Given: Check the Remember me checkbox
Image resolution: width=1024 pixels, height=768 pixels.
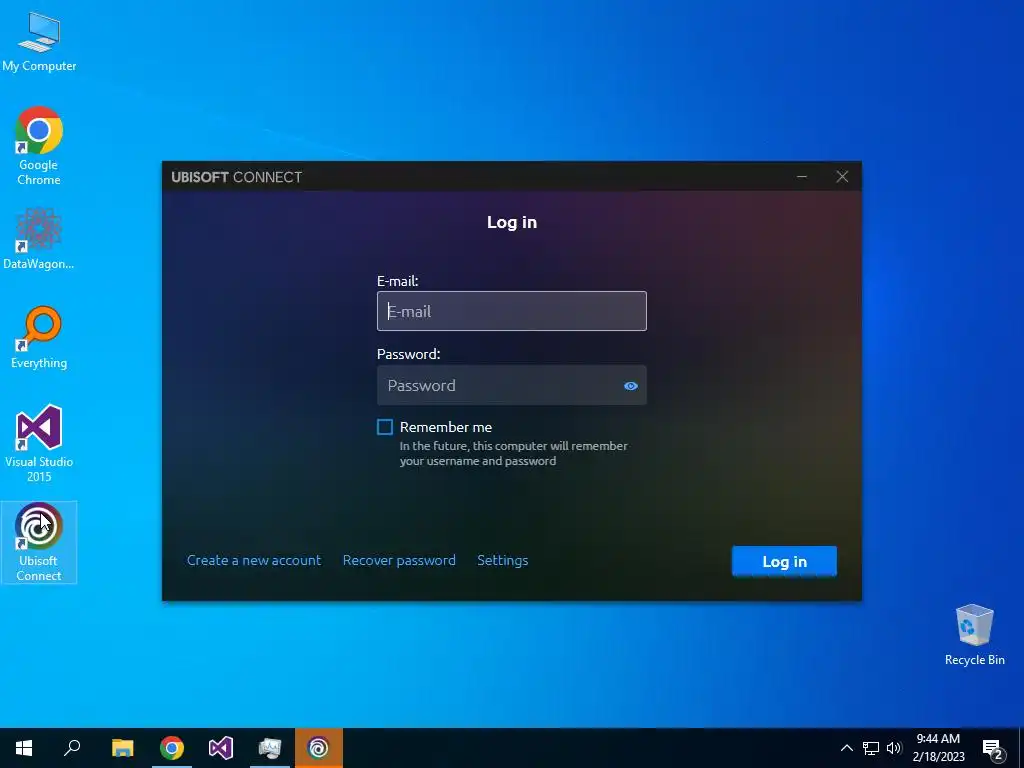Looking at the screenshot, I should coord(385,427).
